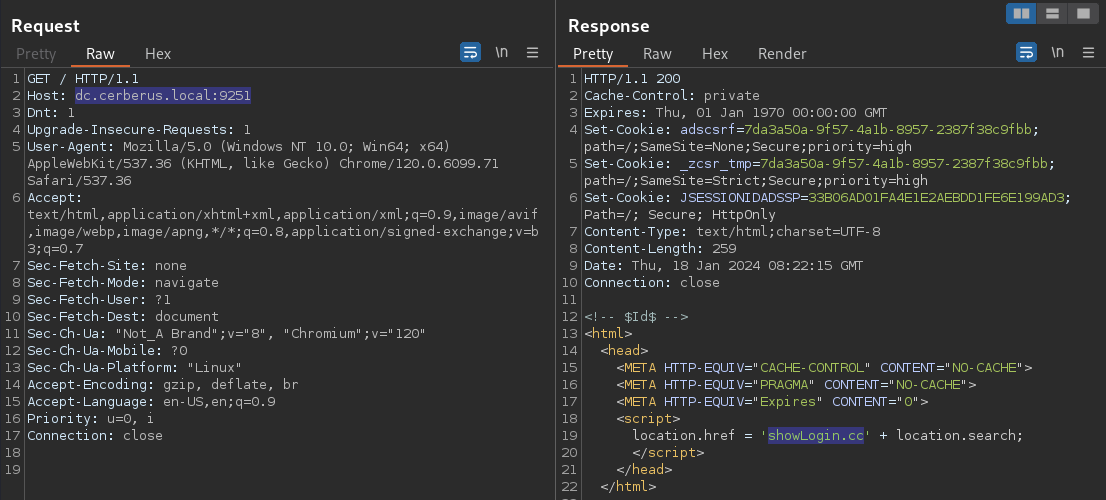Click the Expires header in response
The height and width of the screenshot is (500, 1106).
[x=735, y=112]
